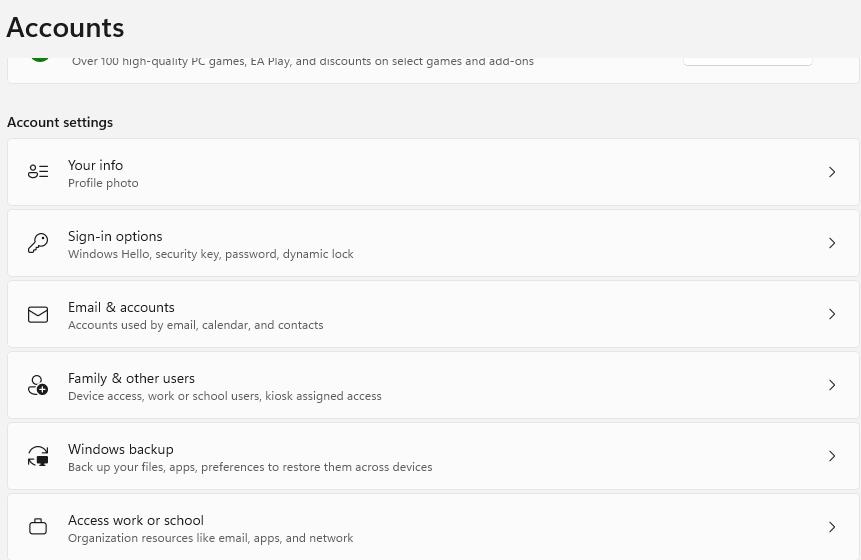
Task: Click the Access work or school briefcase icon
Action: point(38,527)
